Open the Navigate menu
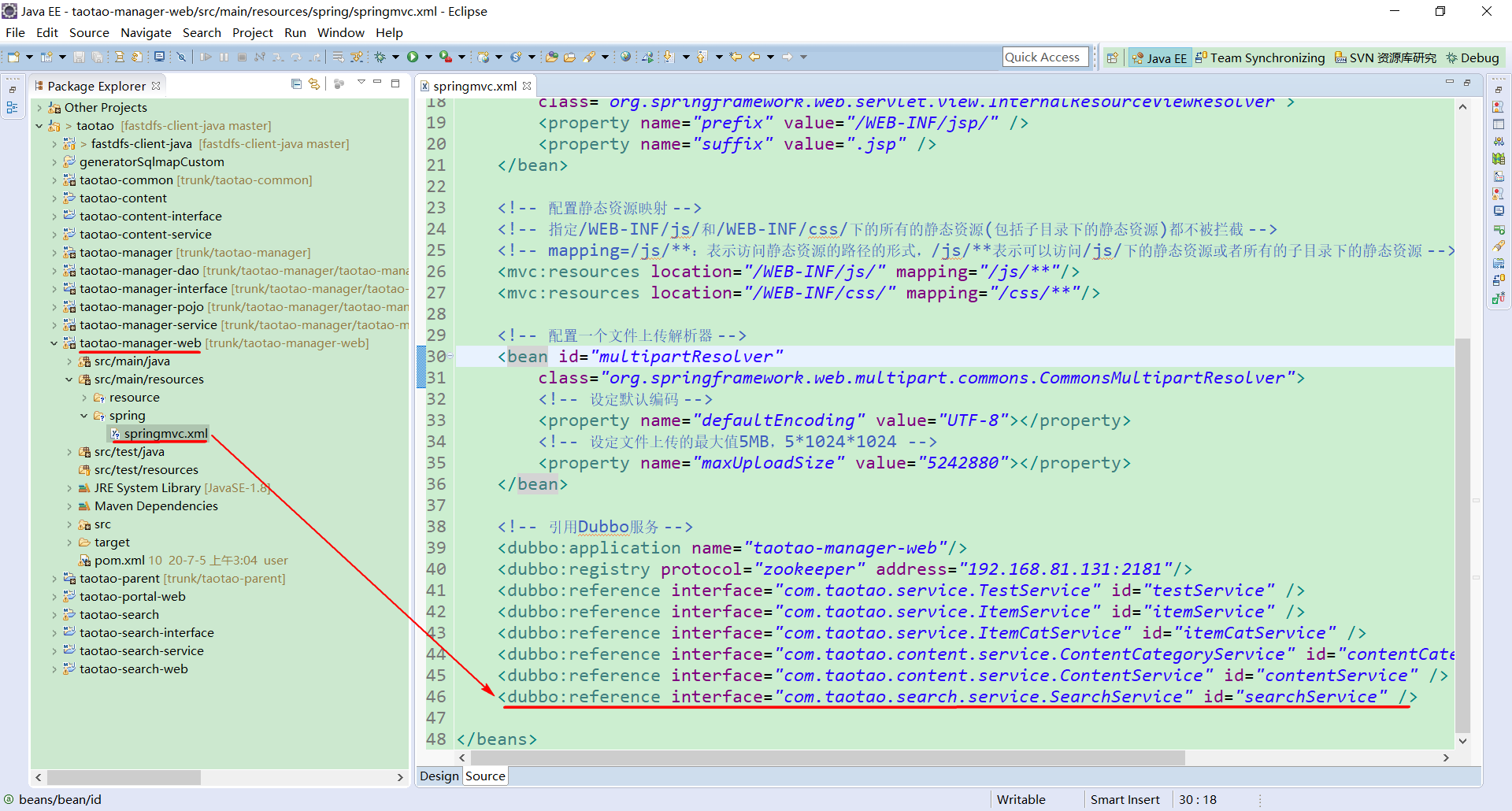Image resolution: width=1512 pixels, height=811 pixels. tap(146, 32)
